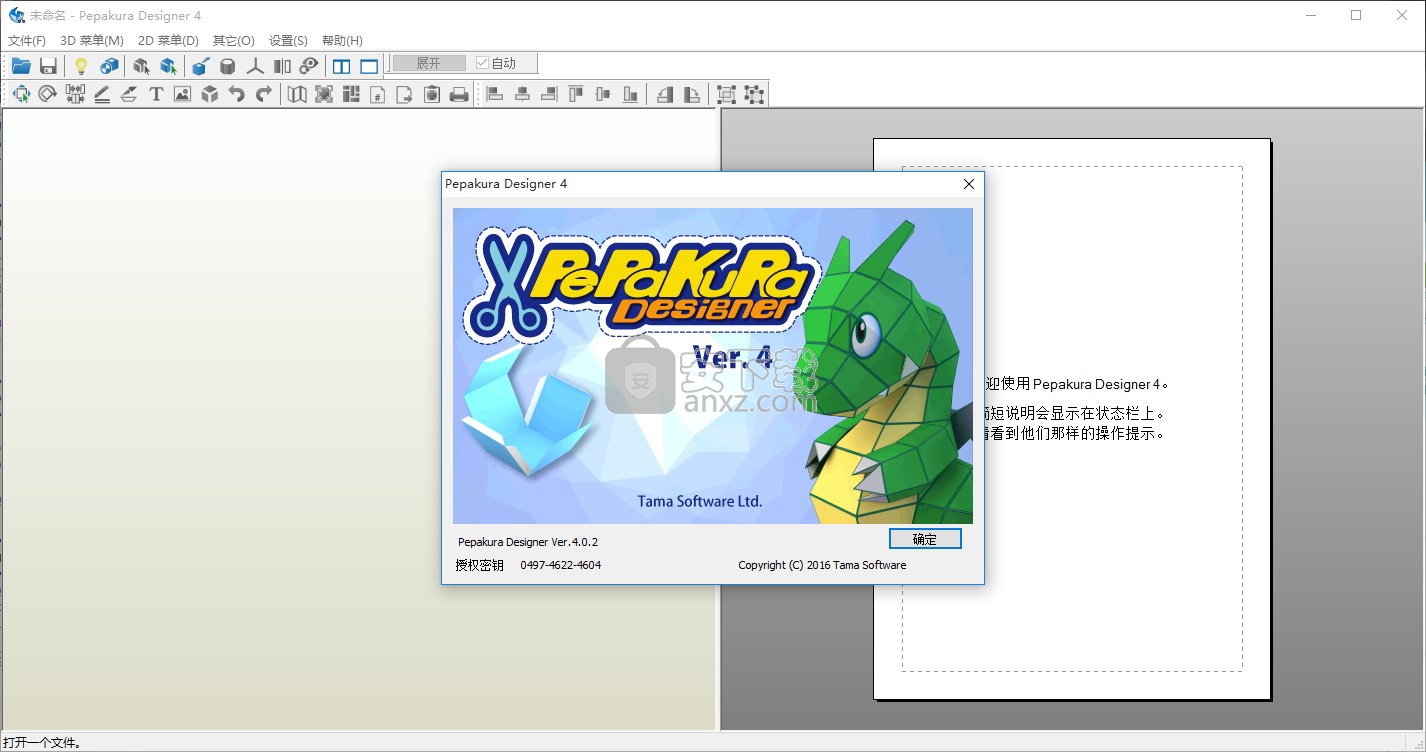This screenshot has width=1426, height=752.
Task: Click the application icon in title bar
Action: (17, 16)
